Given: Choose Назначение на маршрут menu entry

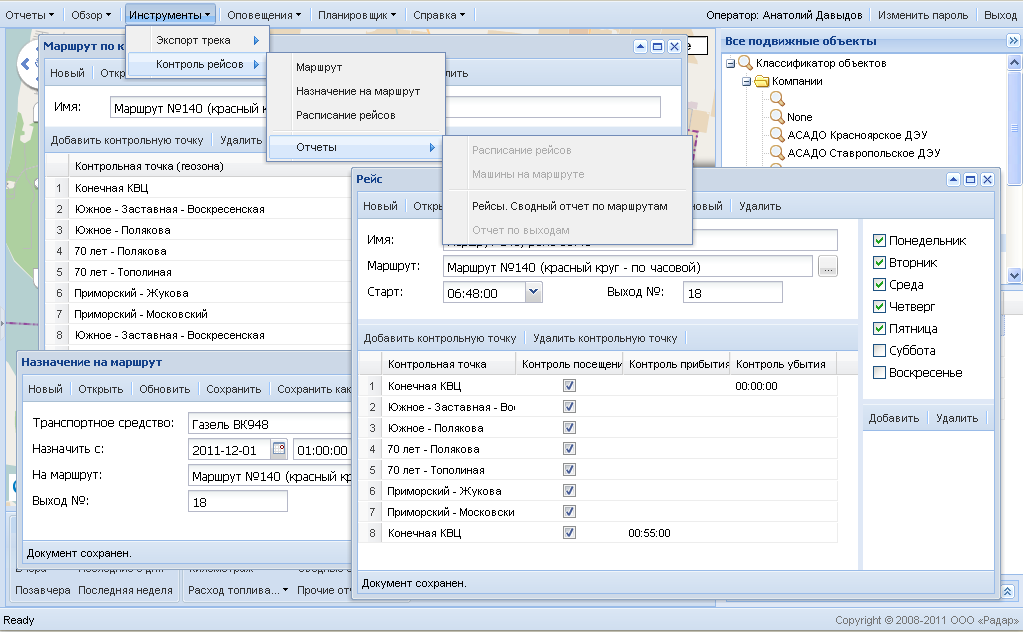Looking at the screenshot, I should pos(356,91).
